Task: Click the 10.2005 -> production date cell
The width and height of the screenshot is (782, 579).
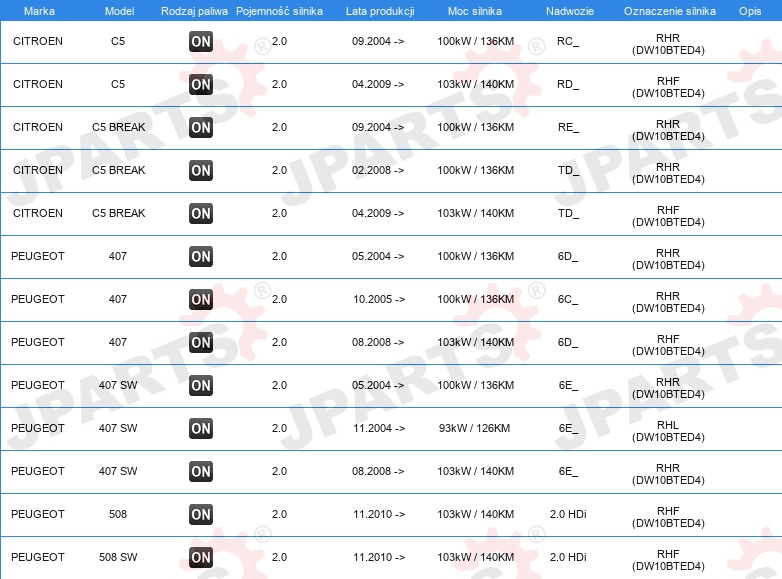Action: [x=379, y=299]
